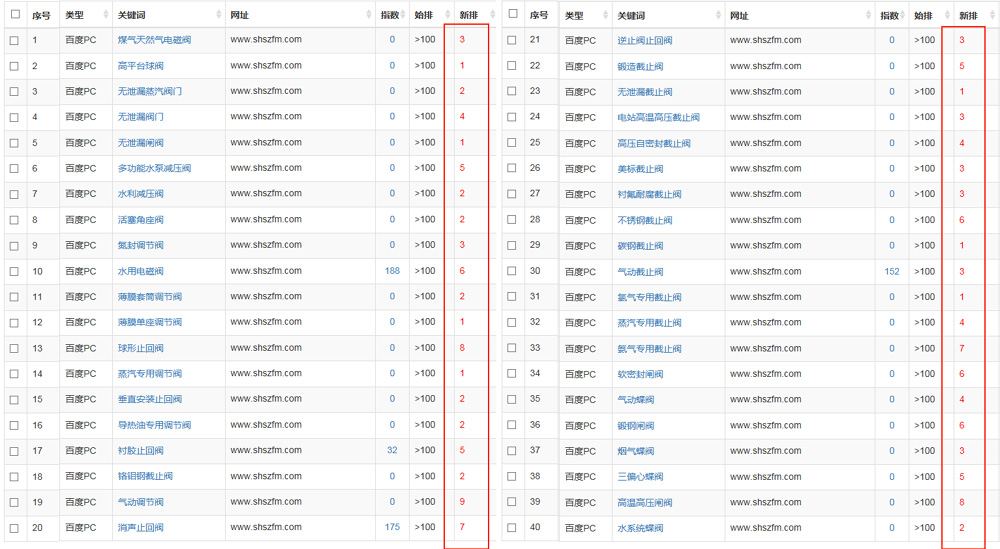Click sort arrows for 类型 in left table

(x=106, y=16)
